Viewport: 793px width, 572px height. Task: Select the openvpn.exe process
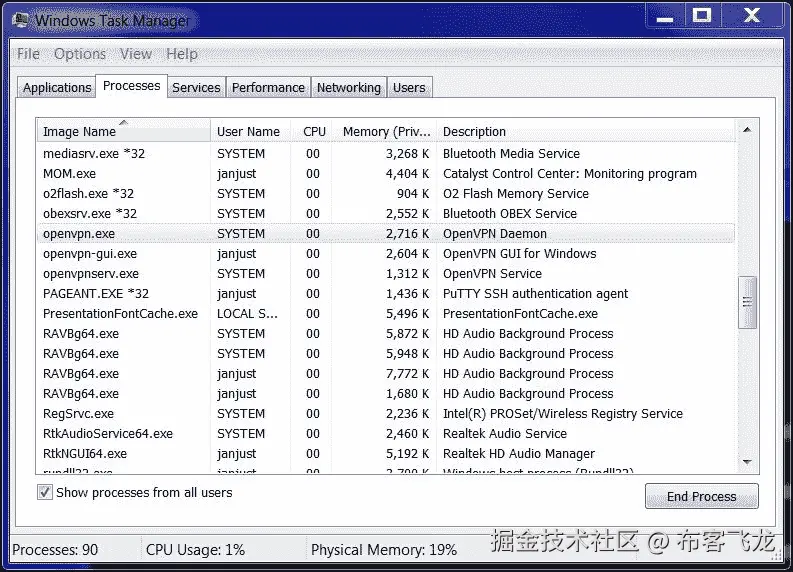(385, 234)
